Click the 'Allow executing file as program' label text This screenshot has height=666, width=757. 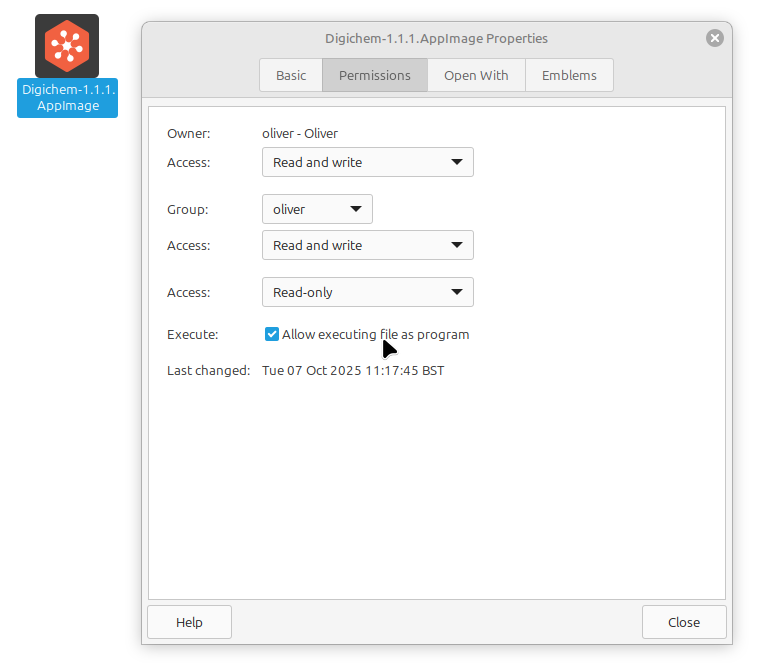click(375, 334)
